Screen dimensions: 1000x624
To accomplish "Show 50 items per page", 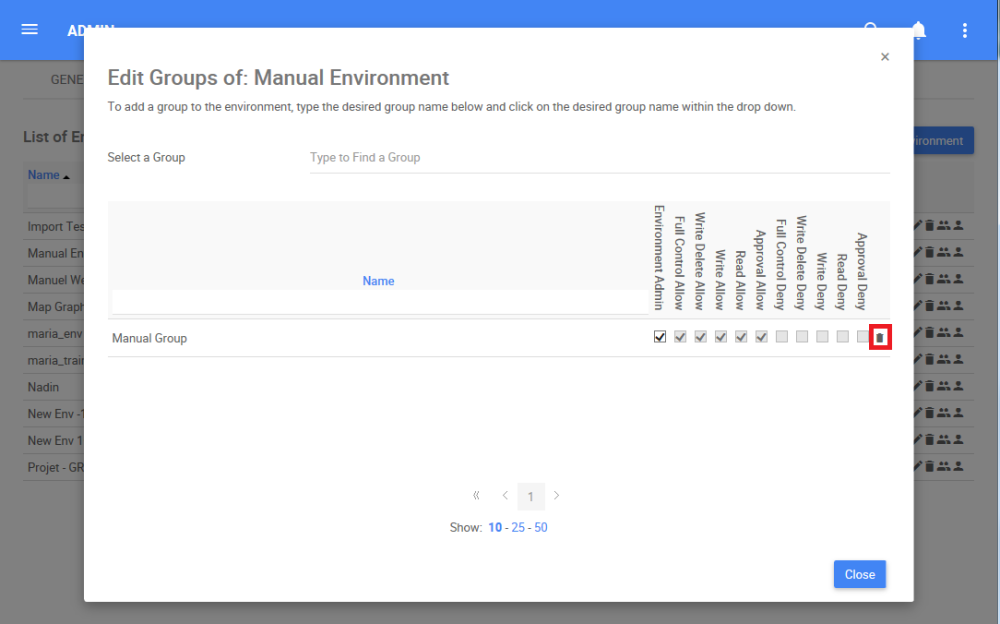I will pyautogui.click(x=541, y=527).
